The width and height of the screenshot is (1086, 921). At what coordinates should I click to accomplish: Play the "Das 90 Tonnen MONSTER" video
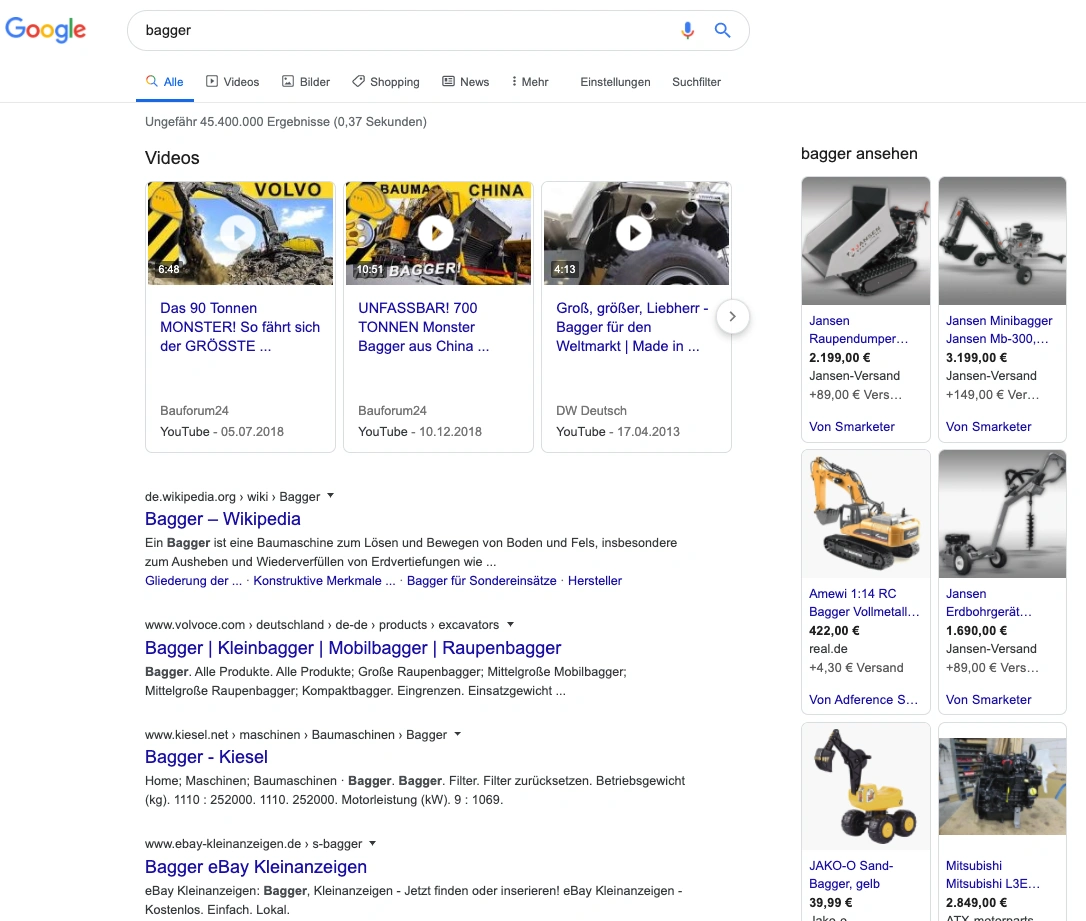click(x=240, y=232)
